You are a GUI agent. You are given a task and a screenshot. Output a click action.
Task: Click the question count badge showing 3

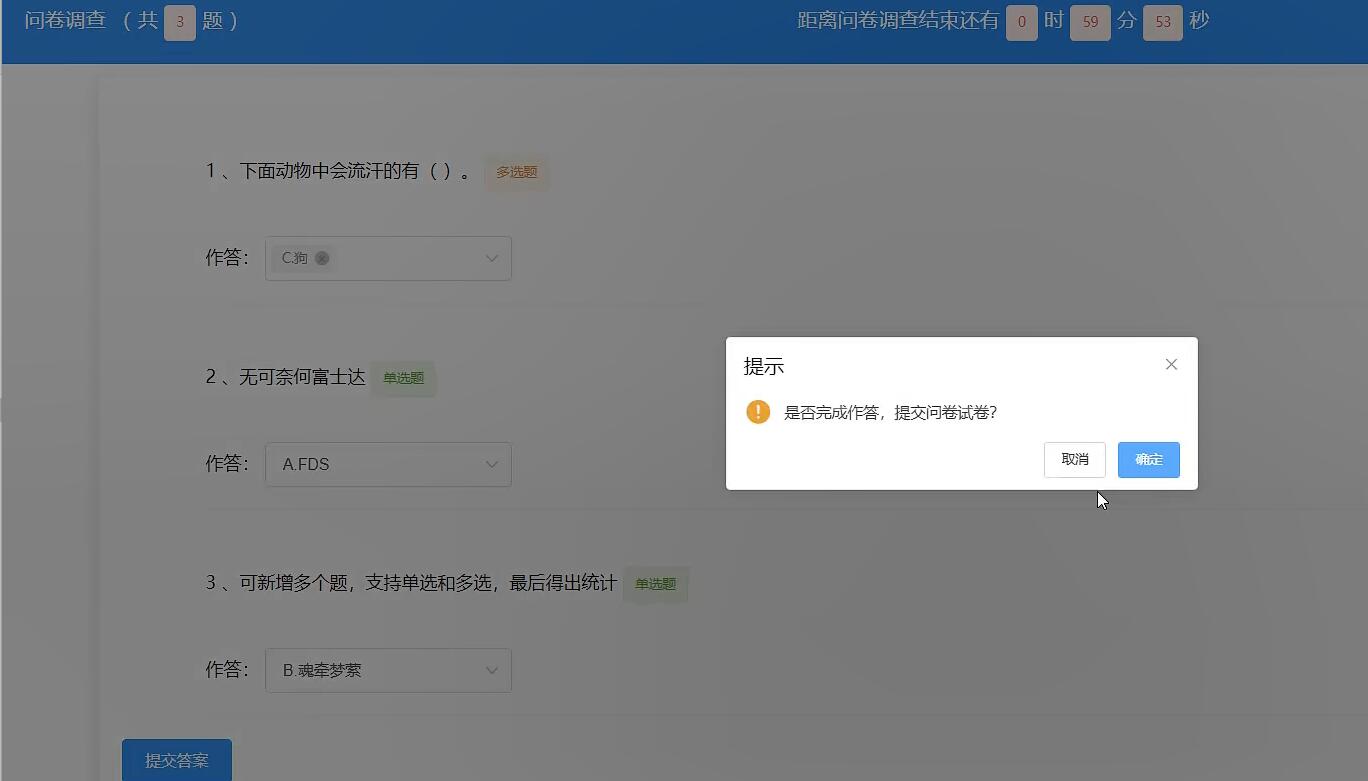click(177, 22)
